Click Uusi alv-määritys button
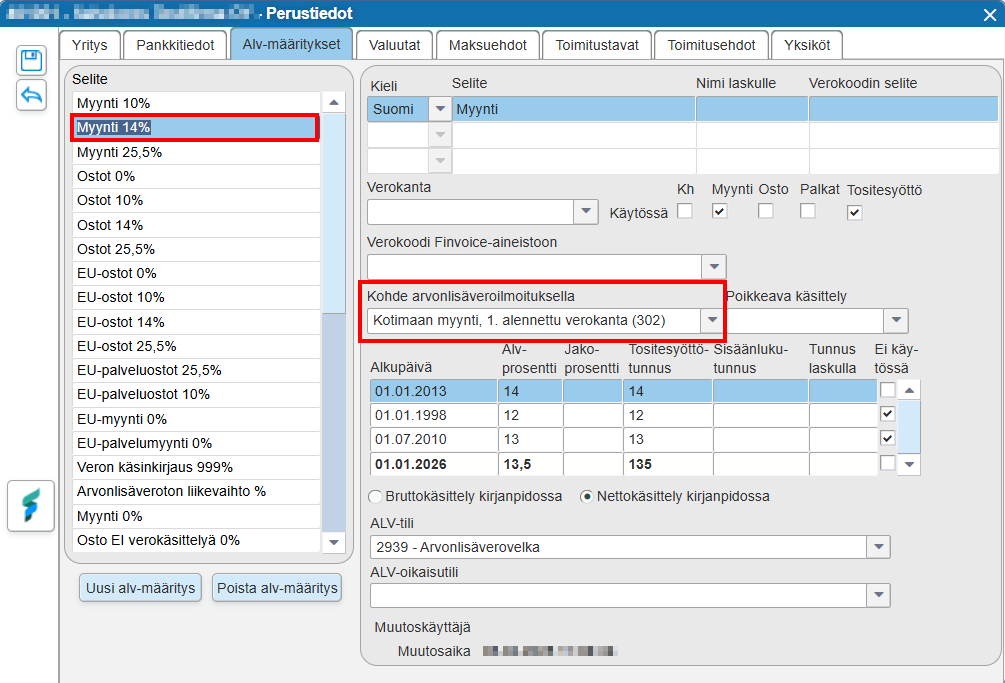Screen dimensions: 1005x683 (140, 588)
